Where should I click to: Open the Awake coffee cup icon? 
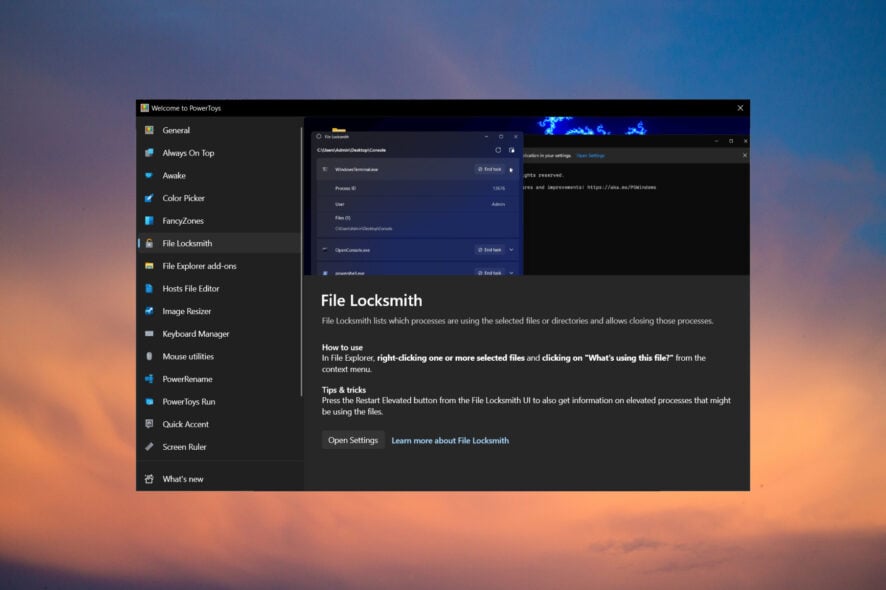[149, 175]
